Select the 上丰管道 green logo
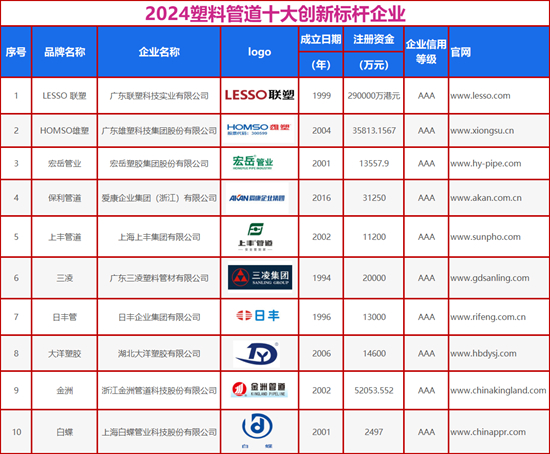This screenshot has height=454, width=550. tap(255, 237)
